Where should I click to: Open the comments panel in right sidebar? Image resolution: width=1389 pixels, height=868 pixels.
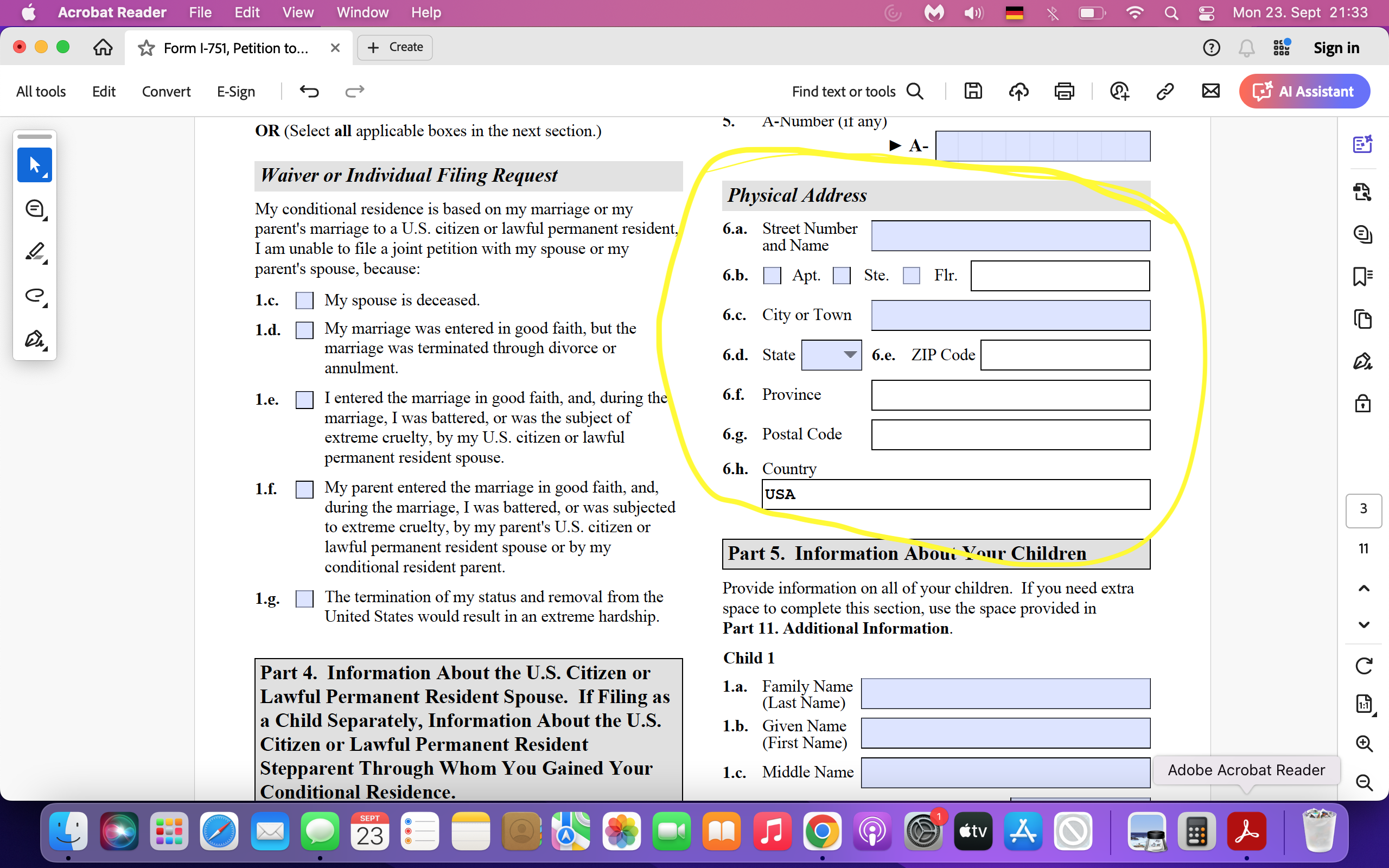pyautogui.click(x=1362, y=234)
